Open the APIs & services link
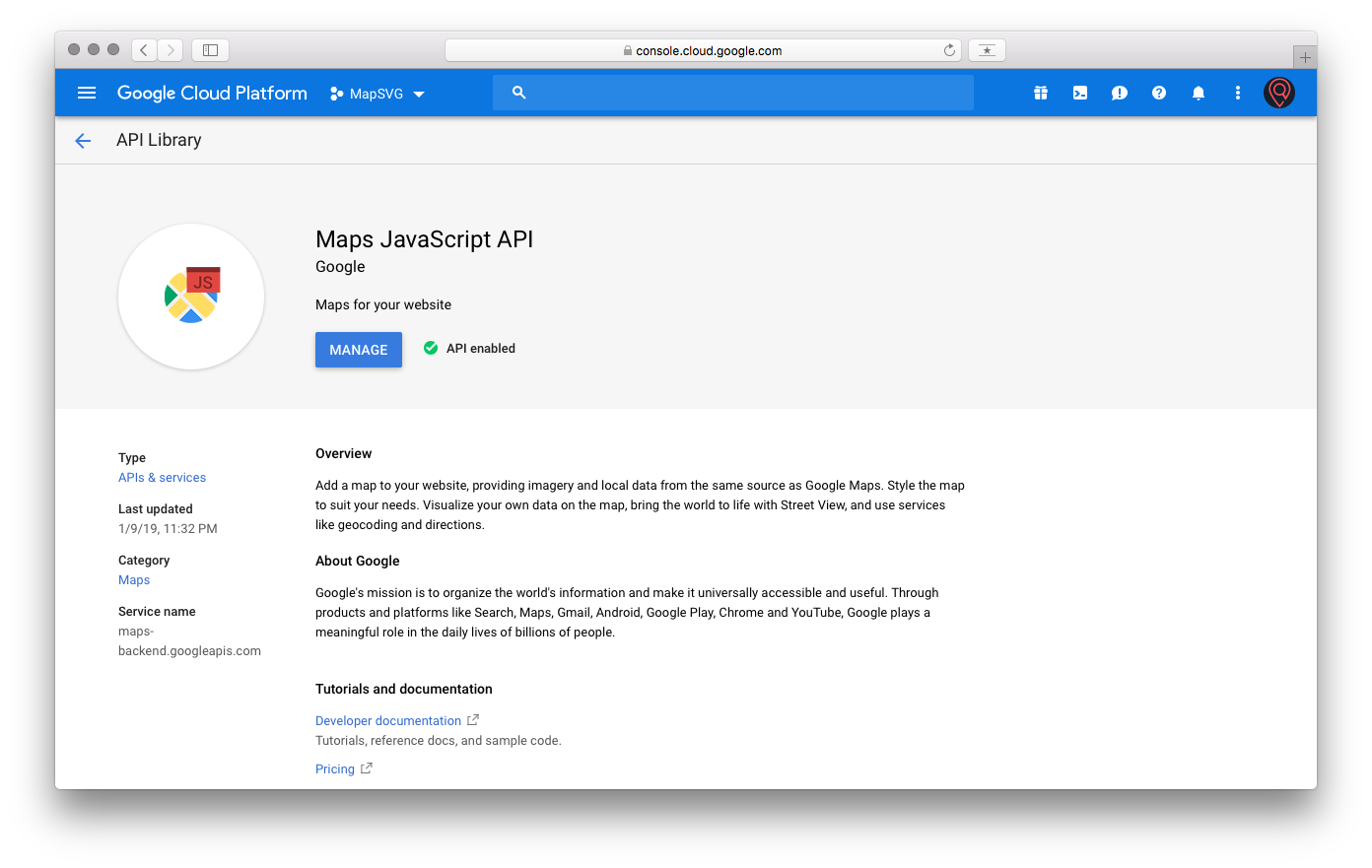 pyautogui.click(x=163, y=478)
